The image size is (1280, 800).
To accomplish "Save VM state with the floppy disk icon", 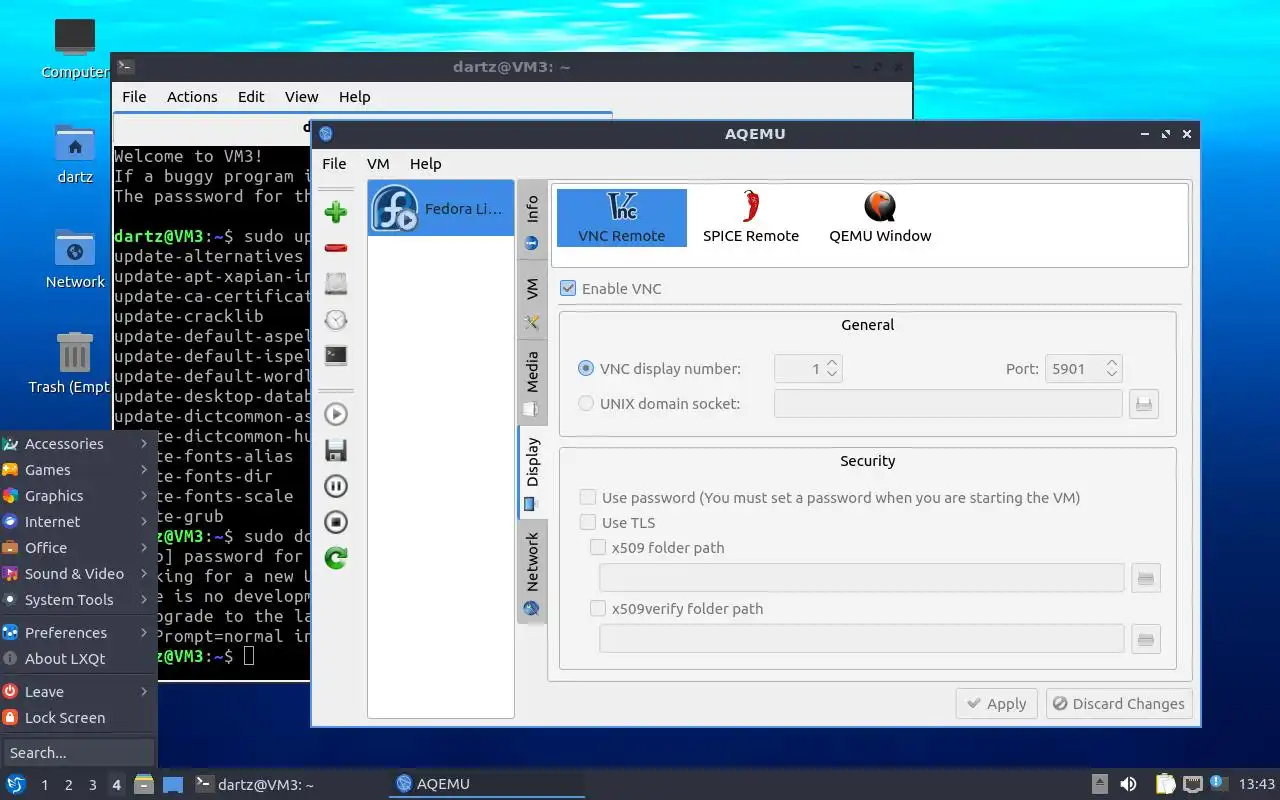I will [x=336, y=450].
